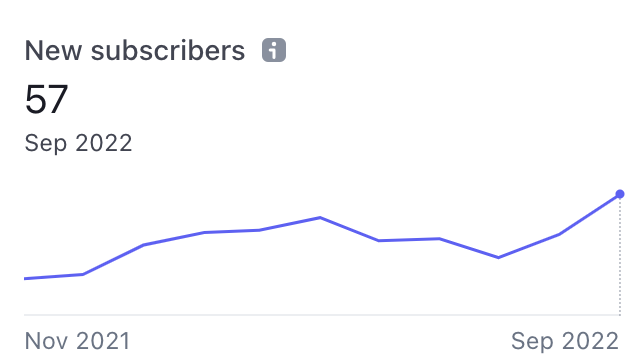Click the Nov 2021 axis label
The image size is (644, 362).
point(77,341)
